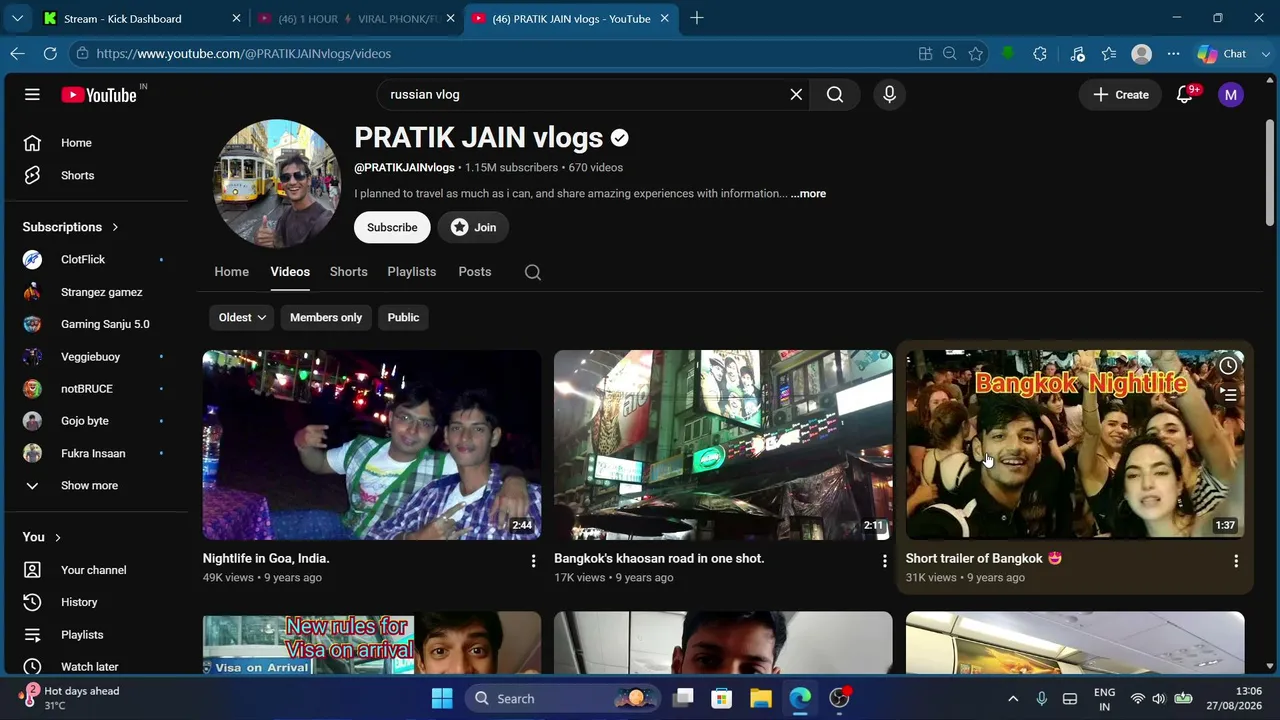Image resolution: width=1280 pixels, height=720 pixels.
Task: Open the channel Posts tab
Action: tap(475, 272)
